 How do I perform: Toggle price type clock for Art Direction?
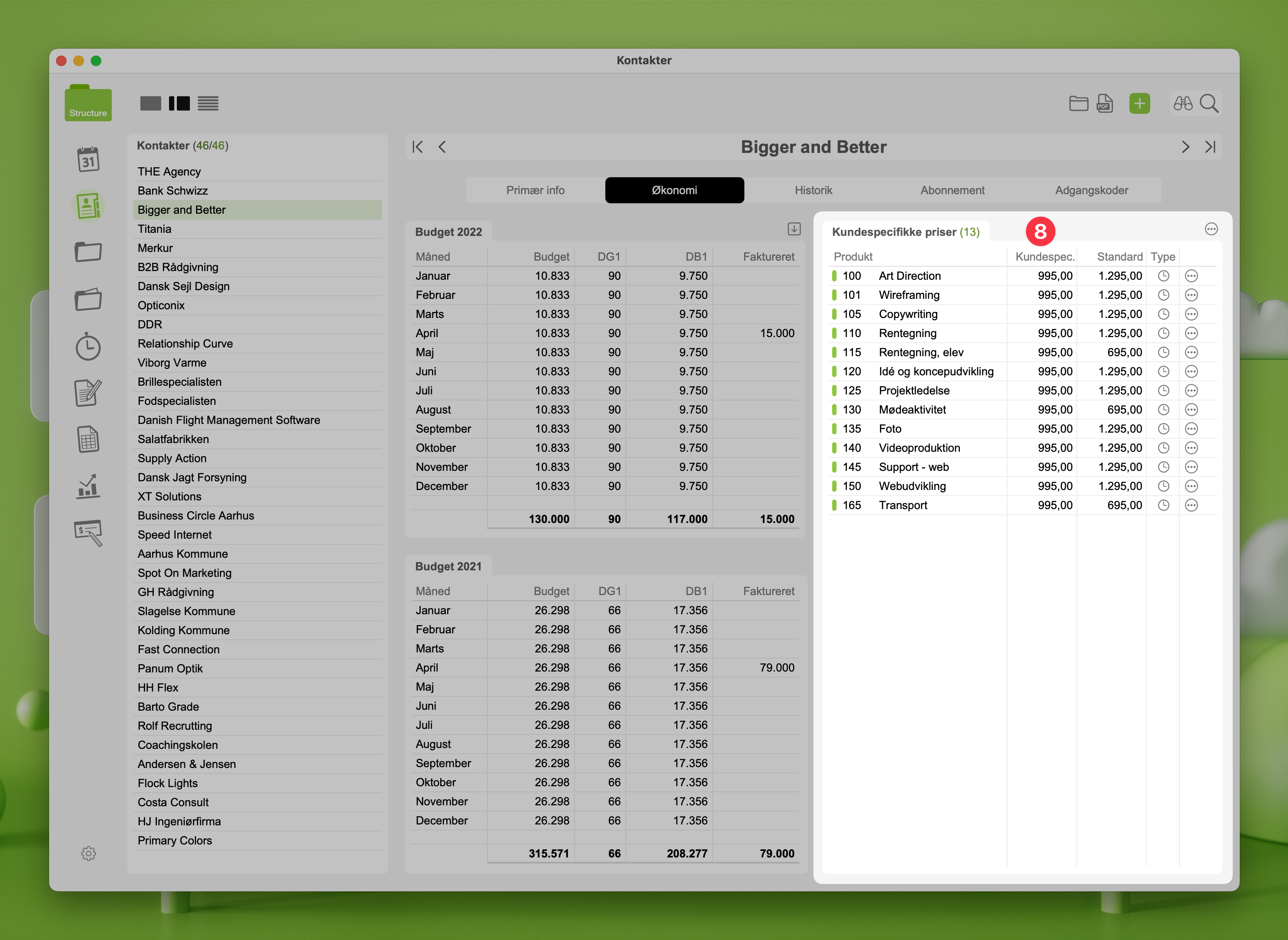(x=1163, y=276)
